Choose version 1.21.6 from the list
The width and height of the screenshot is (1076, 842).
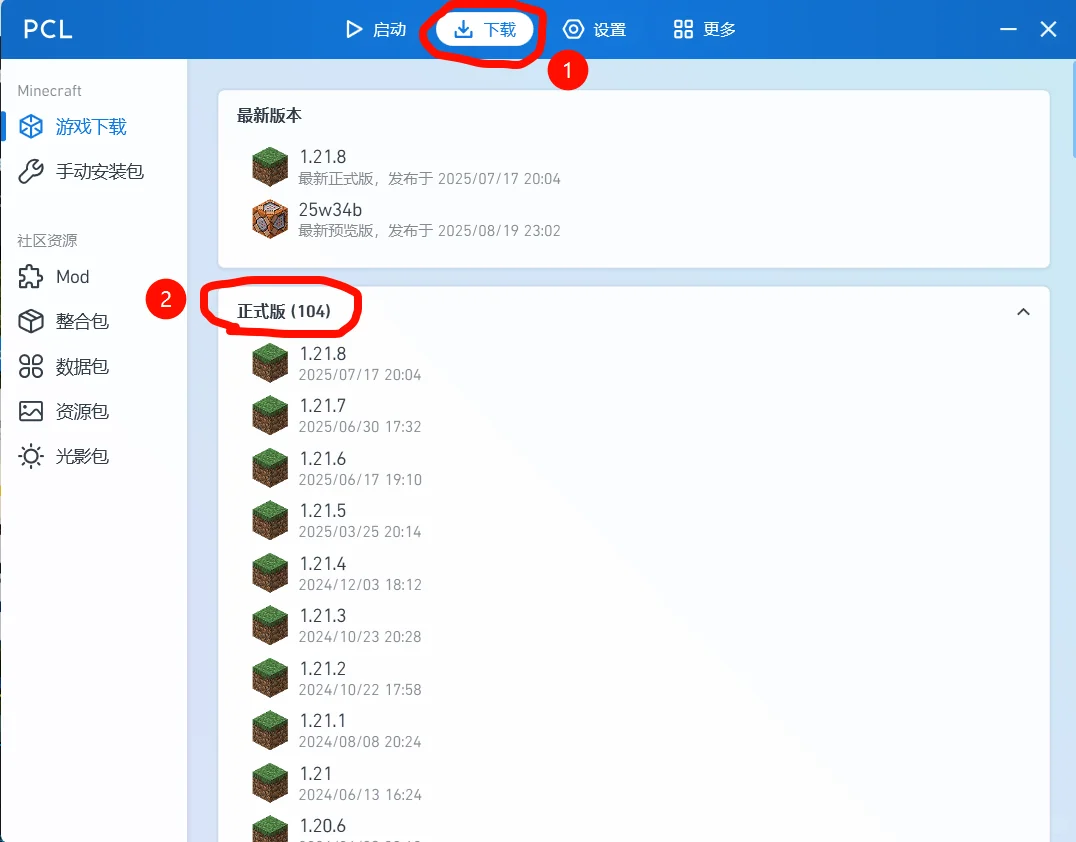coord(634,469)
